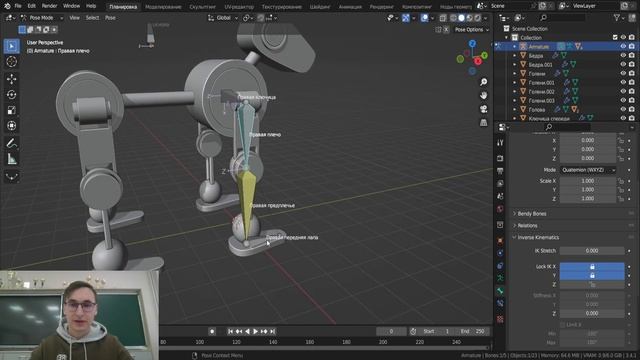Image resolution: width=640 pixels, height=360 pixels.
Task: Open the File menu
Action: [x=18, y=6]
